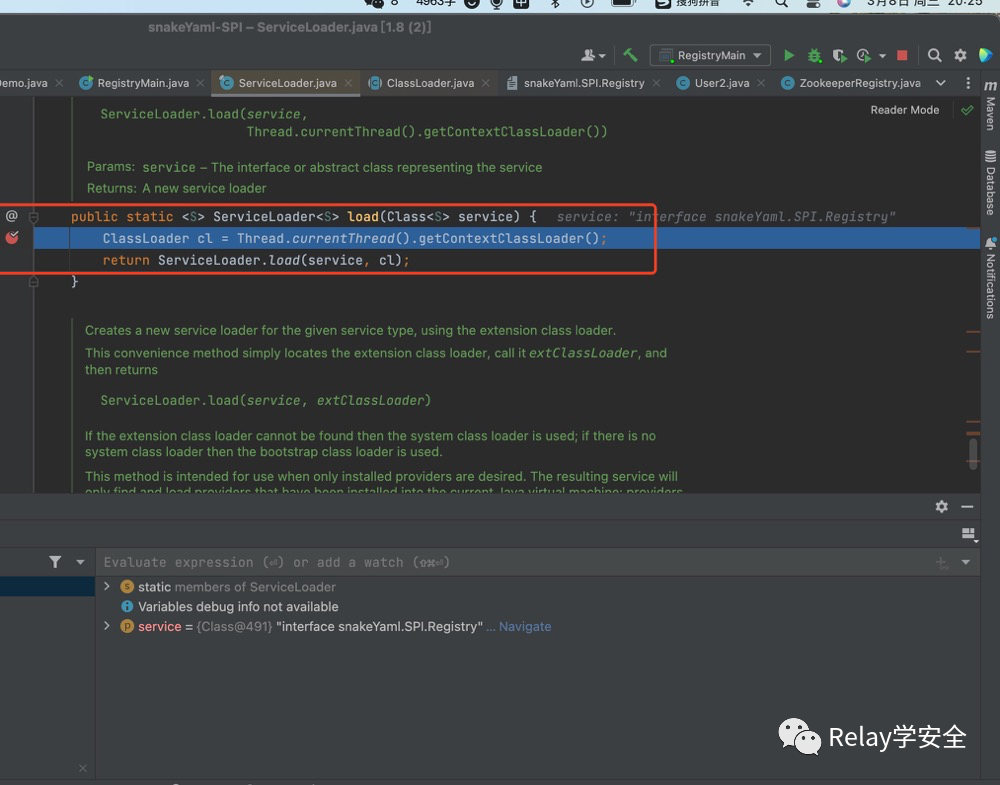The width and height of the screenshot is (1000, 785).
Task: Start debugging with the bug icon
Action: coord(814,55)
